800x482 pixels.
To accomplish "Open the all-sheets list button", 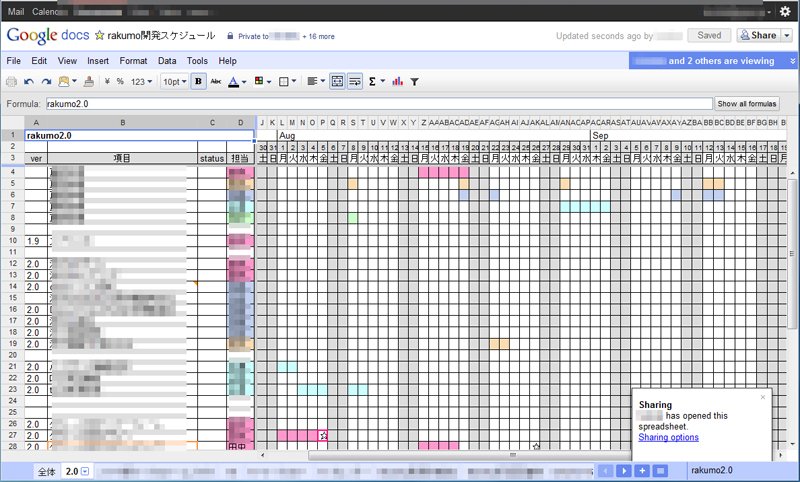I will click(660, 471).
